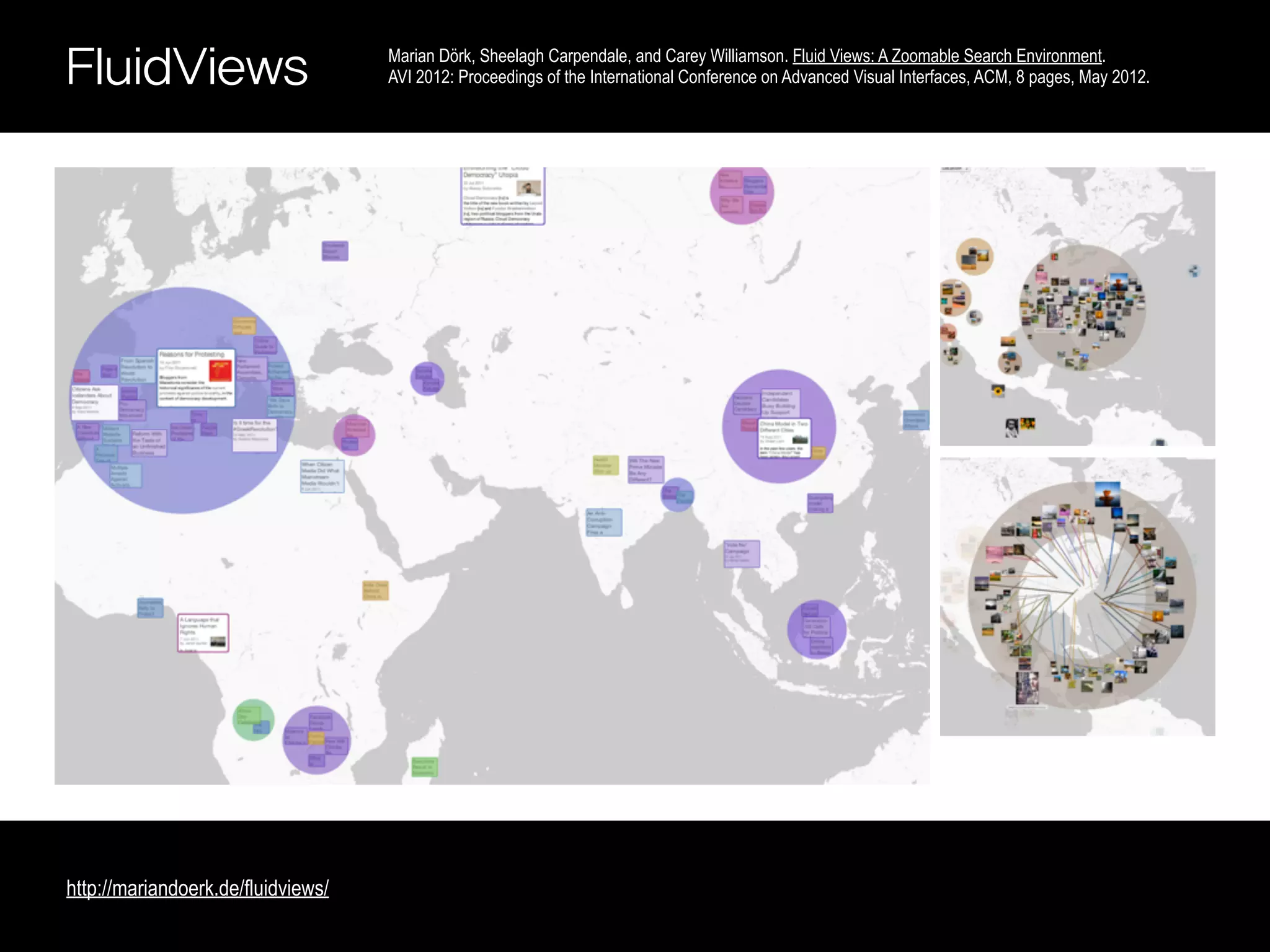This screenshot has height=952, width=1270.
Task: Open the 'An Anti-Corruption Campaign' blue card
Action: pos(603,522)
